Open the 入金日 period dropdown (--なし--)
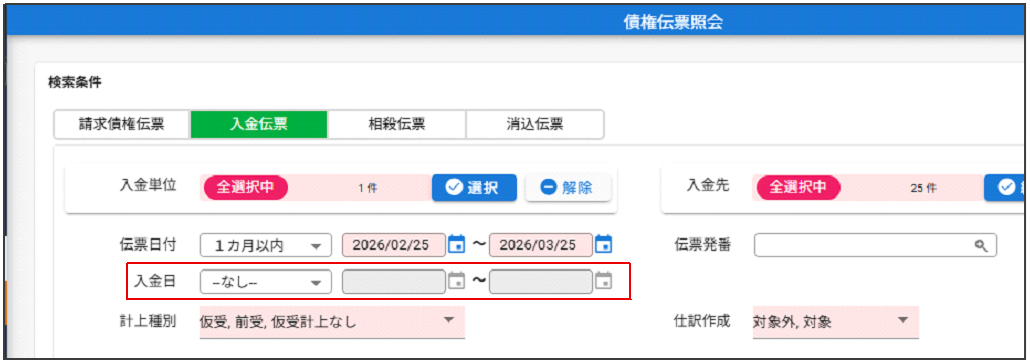Viewport: 1031px width, 363px height. [266, 281]
